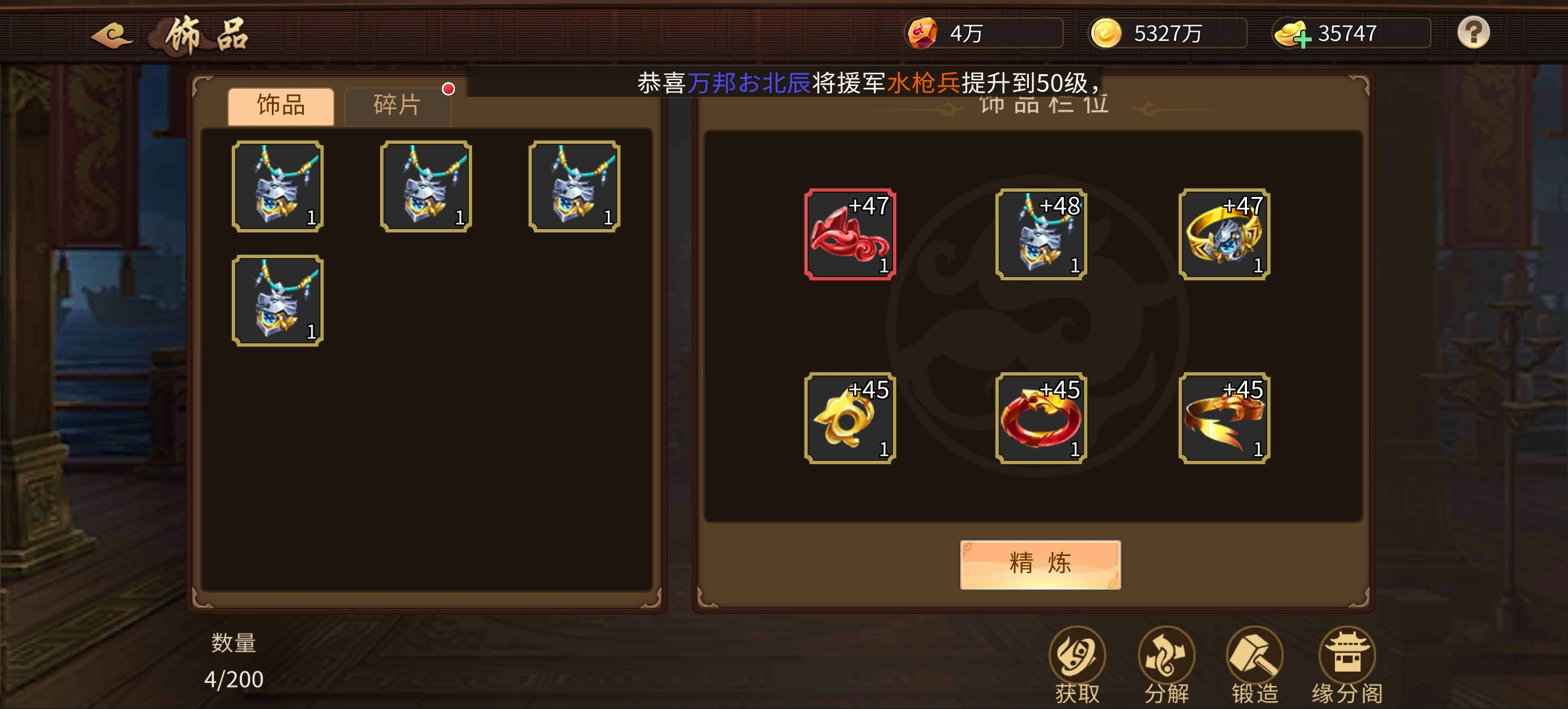Tap the gold coin currency icon
Image resolution: width=1568 pixels, height=709 pixels.
[x=1106, y=33]
